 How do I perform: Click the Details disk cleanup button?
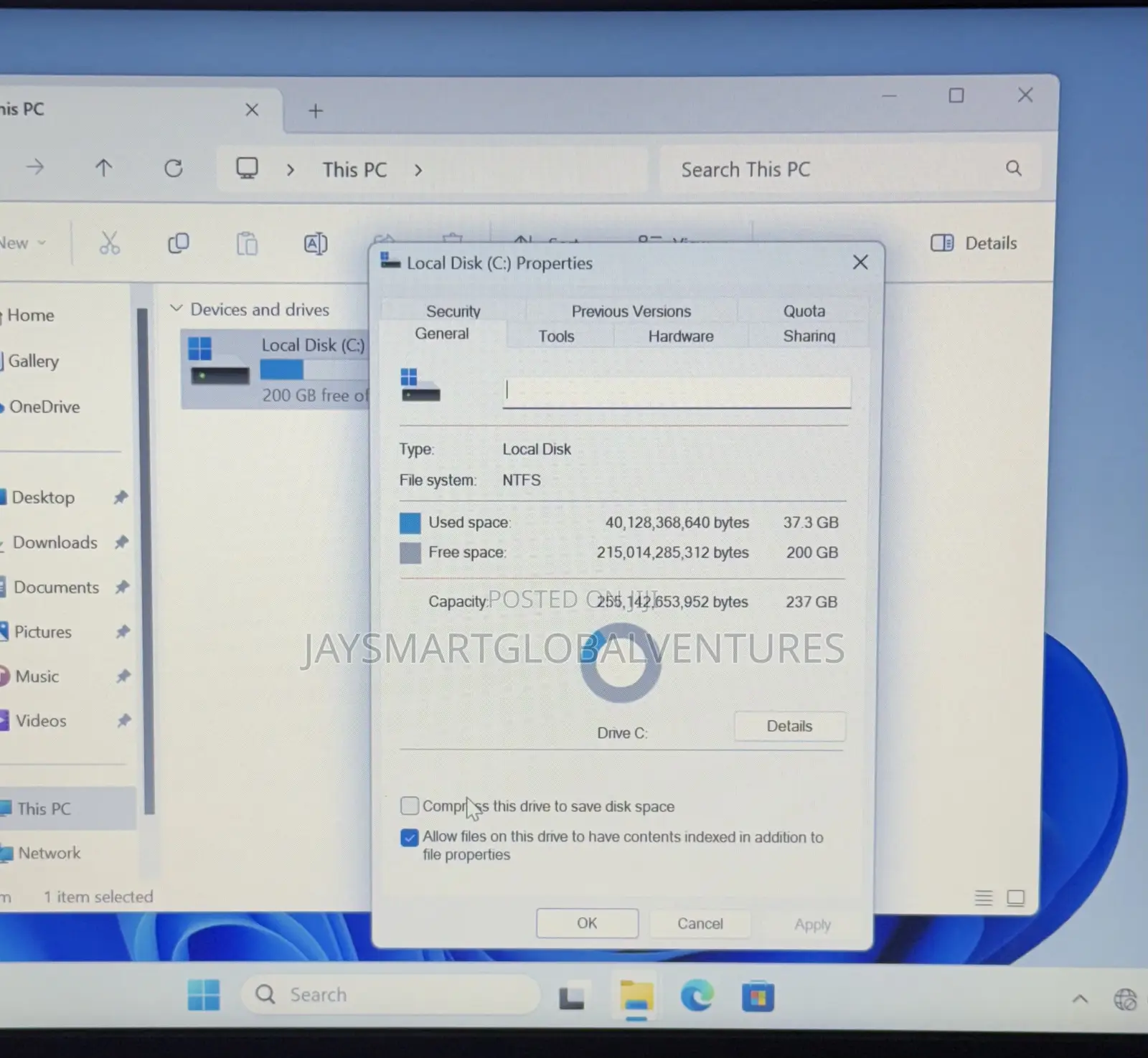(789, 726)
